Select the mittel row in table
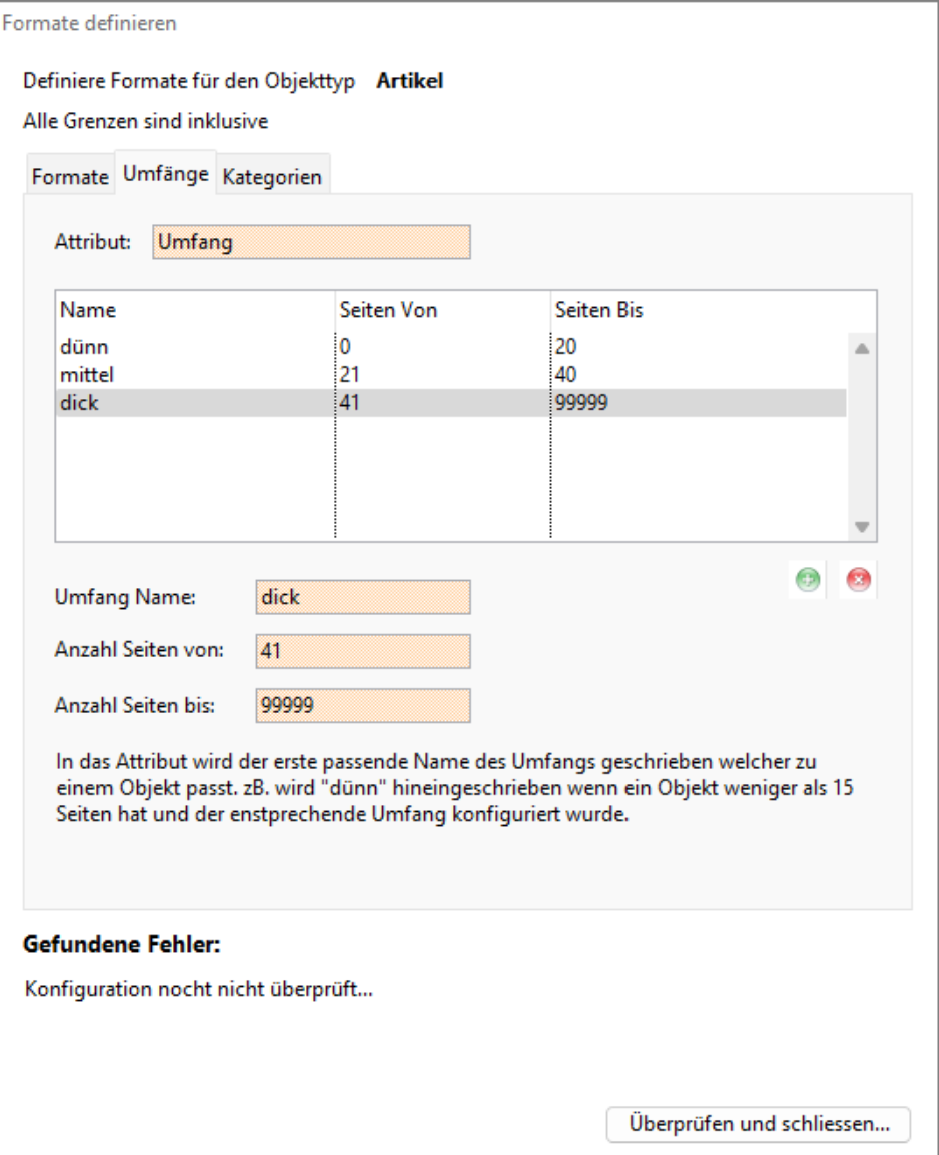Image resolution: width=939 pixels, height=1155 pixels. coord(84,376)
